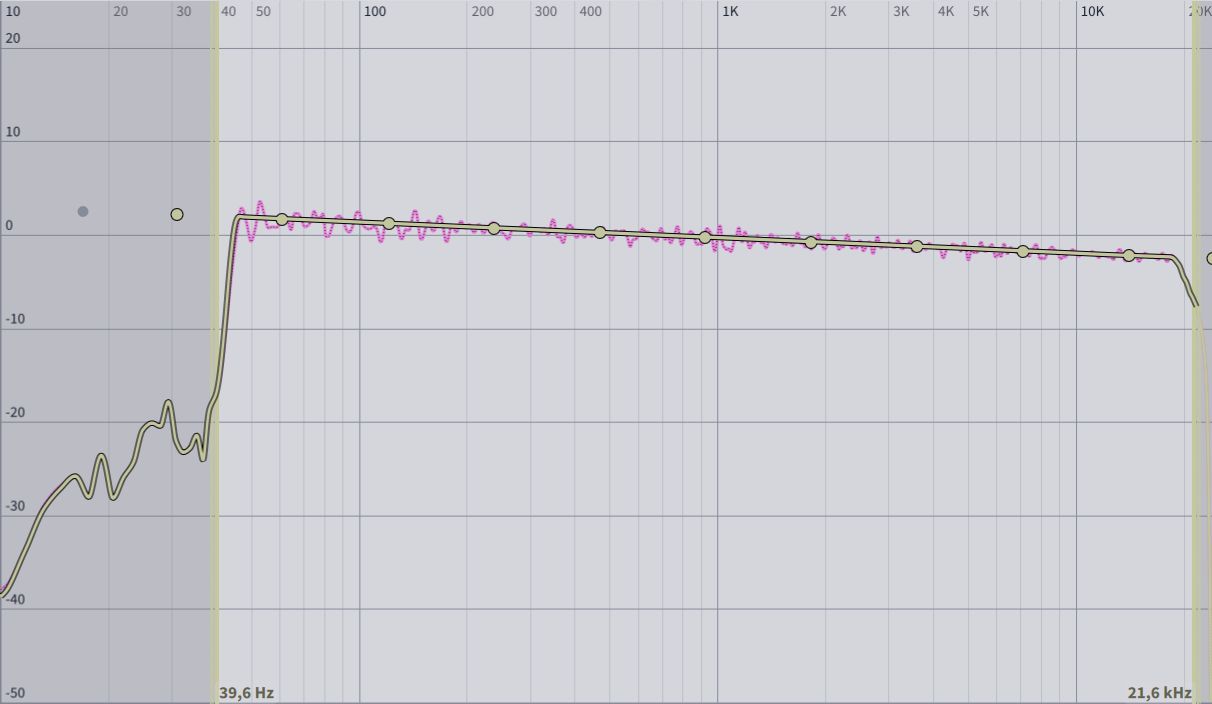1212x704 pixels.
Task: Click the 10K frequency axis label
Action: tap(1092, 11)
